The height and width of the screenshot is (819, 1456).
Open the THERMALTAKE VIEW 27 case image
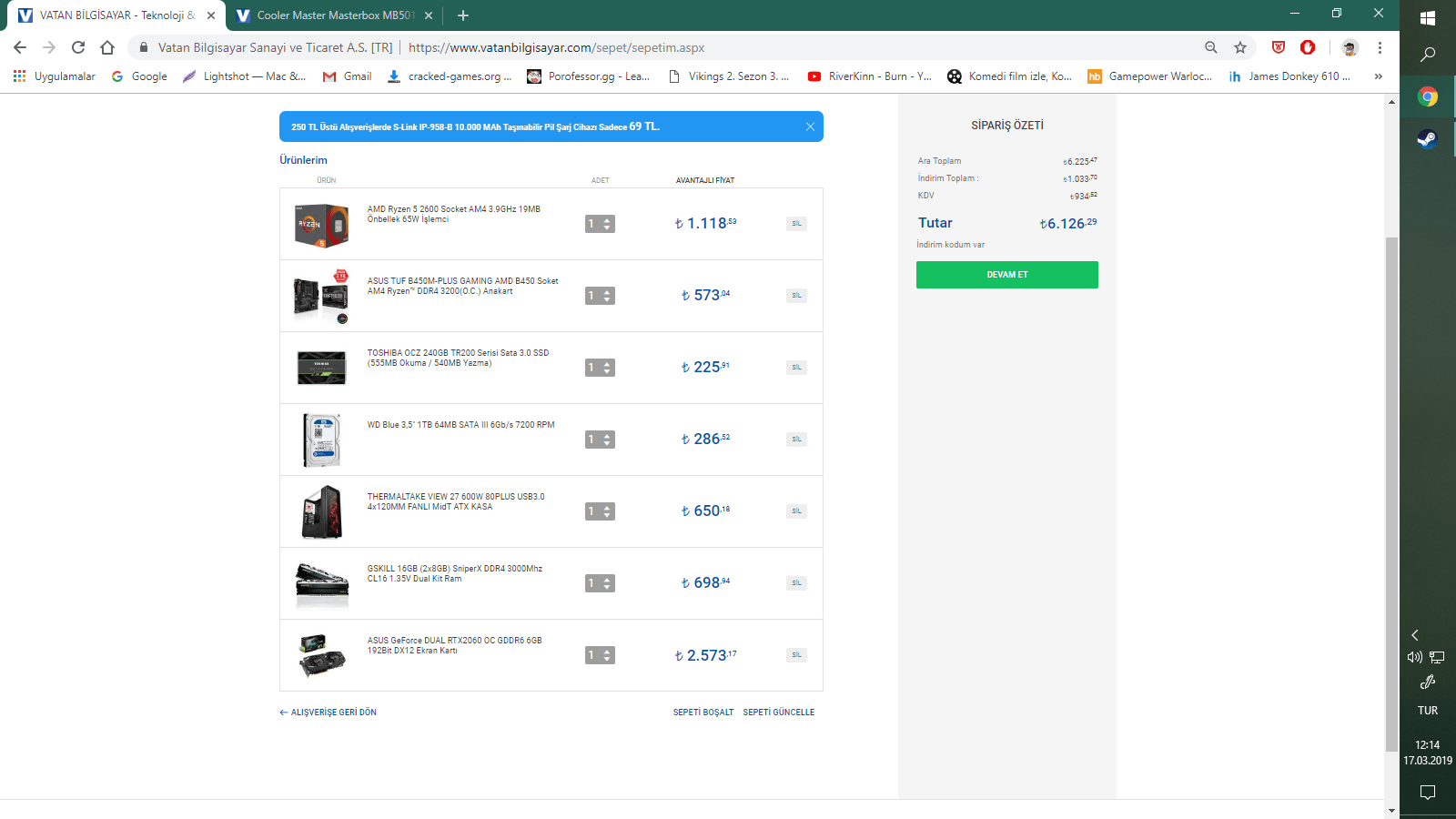point(321,511)
